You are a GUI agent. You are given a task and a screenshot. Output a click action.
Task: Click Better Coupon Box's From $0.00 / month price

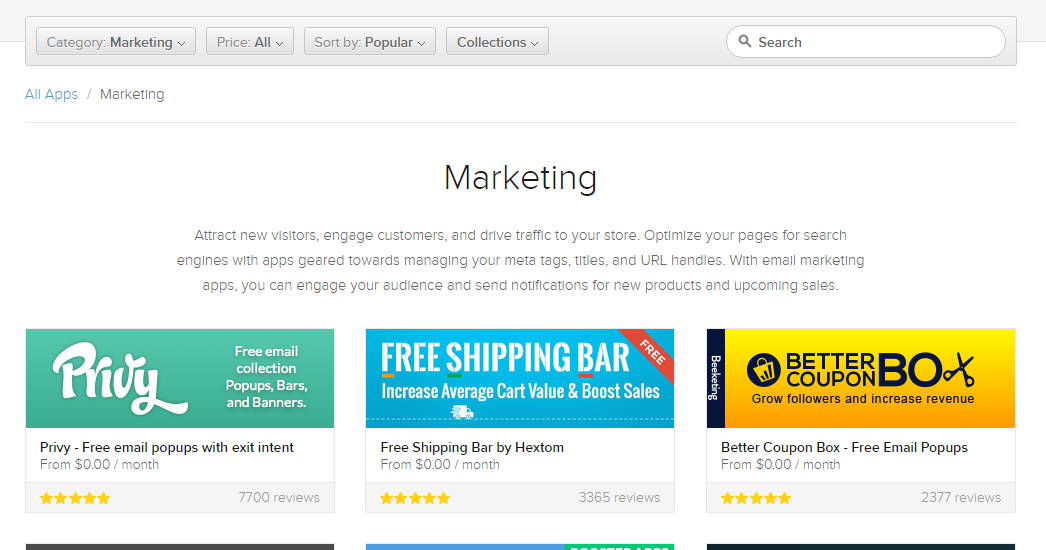pyautogui.click(x=780, y=465)
